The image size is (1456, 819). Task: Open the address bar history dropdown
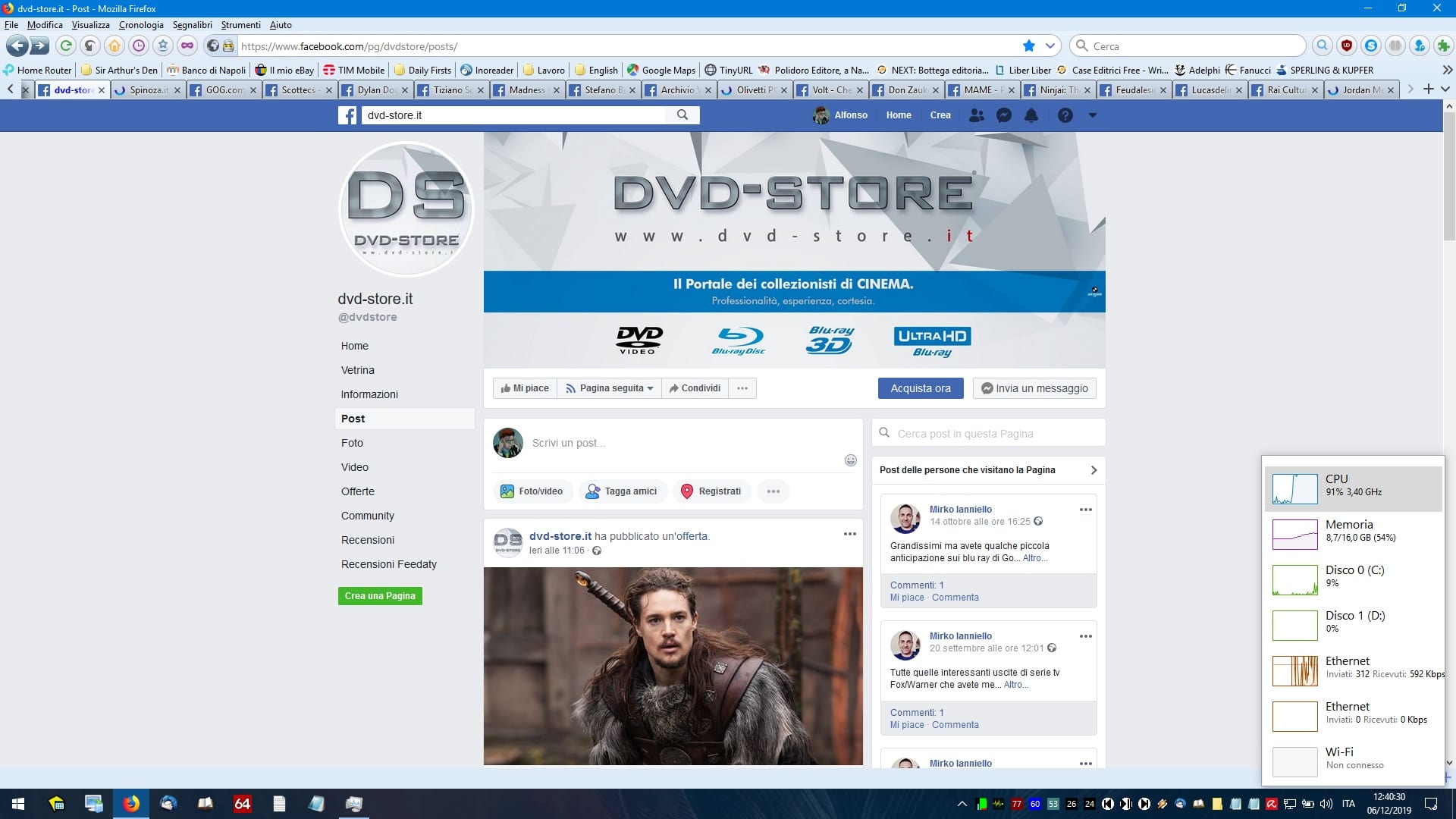1050,46
